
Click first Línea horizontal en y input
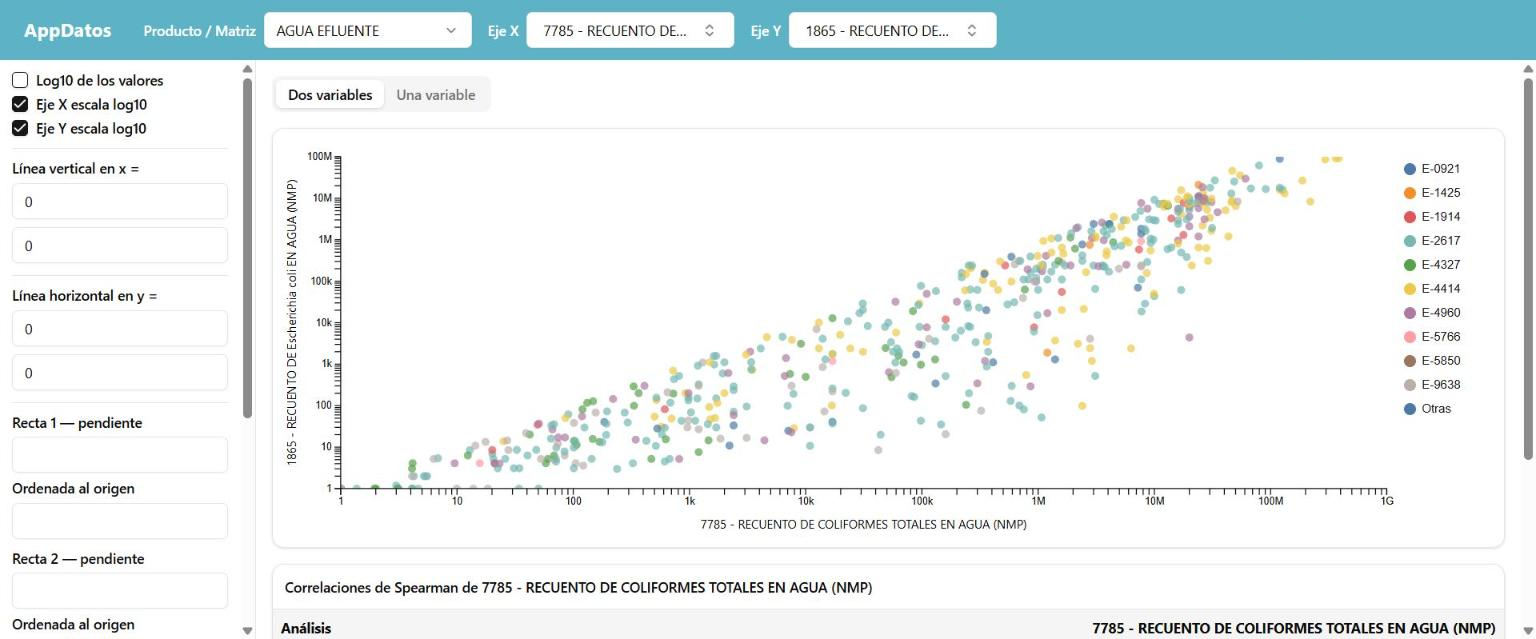(x=120, y=329)
